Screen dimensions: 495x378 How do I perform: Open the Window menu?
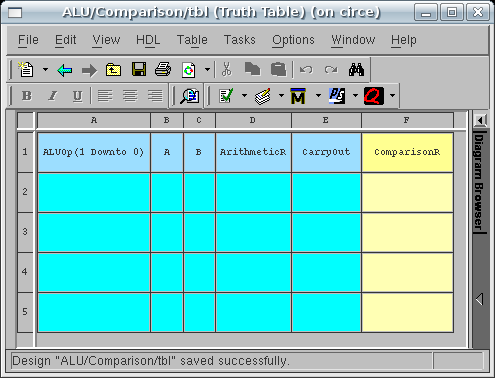coord(353,40)
